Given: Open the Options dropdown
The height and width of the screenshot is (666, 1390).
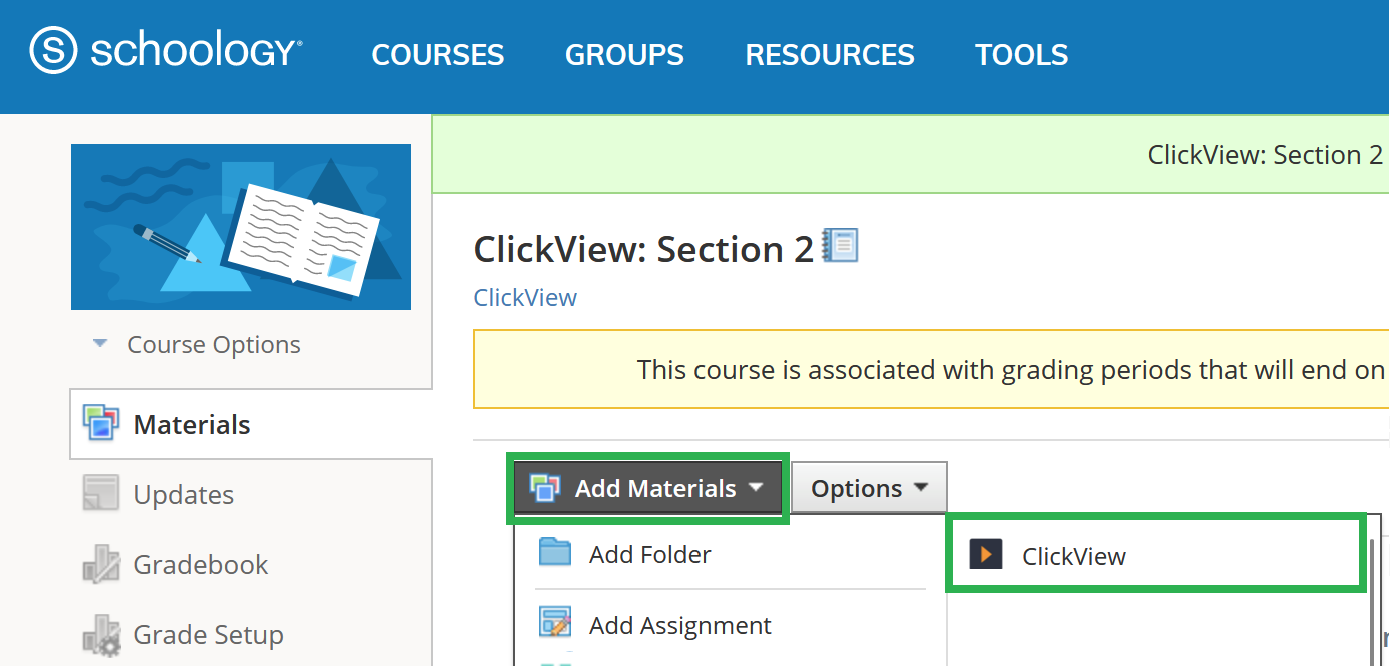Looking at the screenshot, I should (869, 488).
